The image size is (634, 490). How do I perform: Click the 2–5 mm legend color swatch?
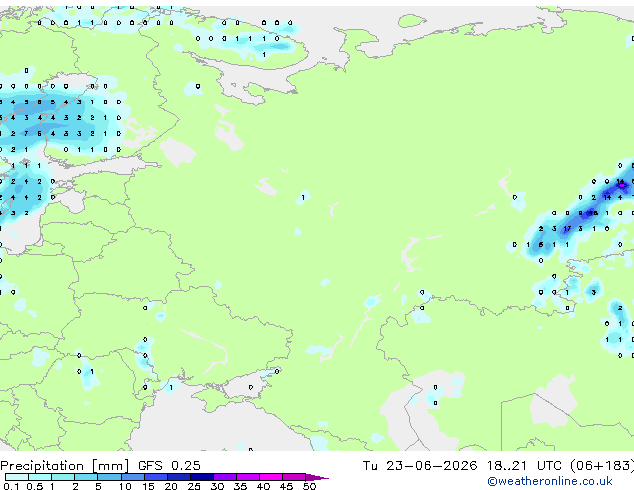(86, 477)
